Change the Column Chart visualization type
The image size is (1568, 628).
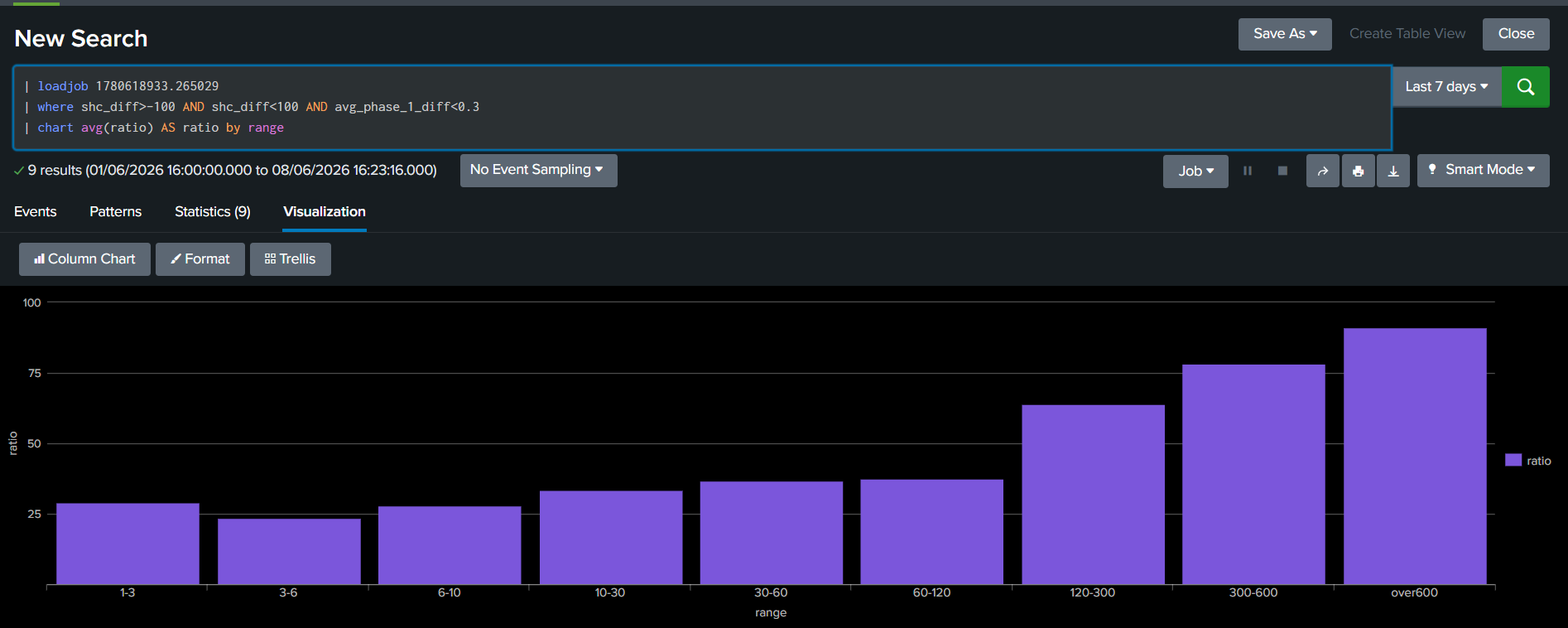pyautogui.click(x=84, y=259)
